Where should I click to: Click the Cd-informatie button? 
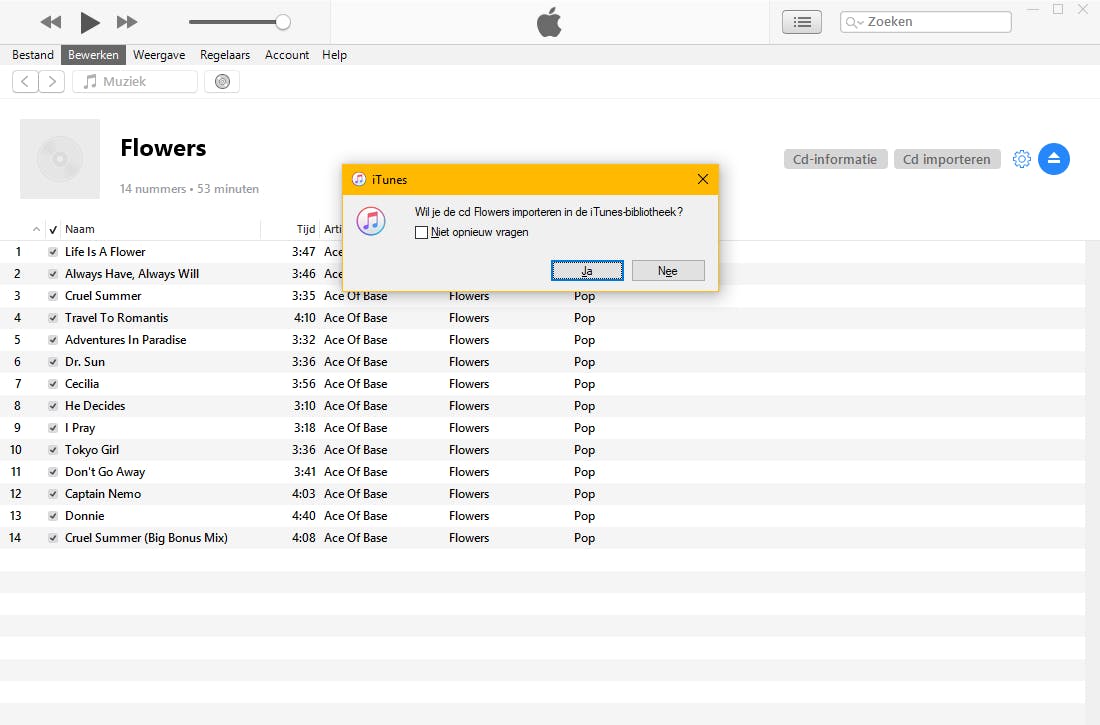[835, 158]
